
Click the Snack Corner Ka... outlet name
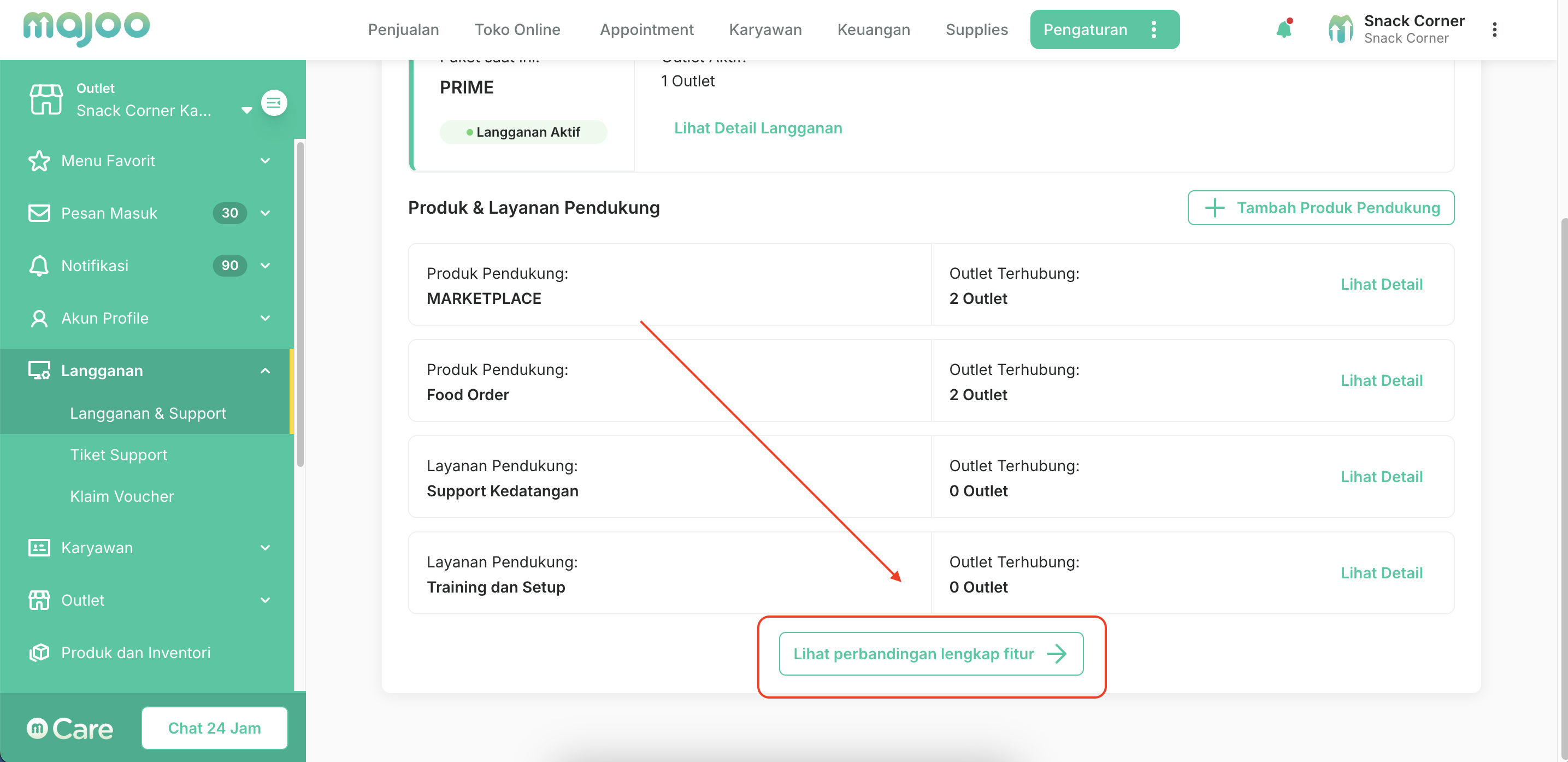pos(144,110)
